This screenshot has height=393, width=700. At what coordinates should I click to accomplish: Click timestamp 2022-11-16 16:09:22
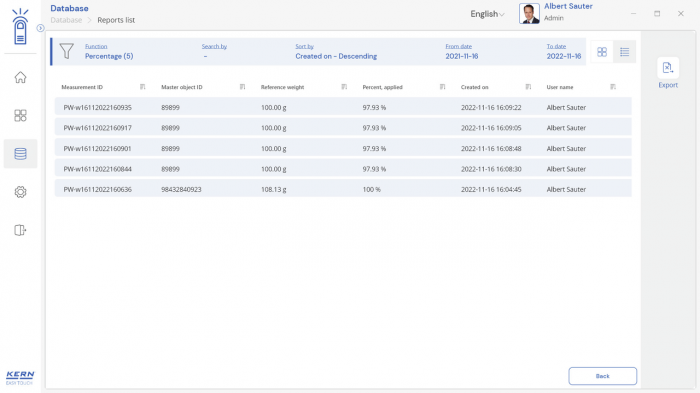click(x=491, y=108)
